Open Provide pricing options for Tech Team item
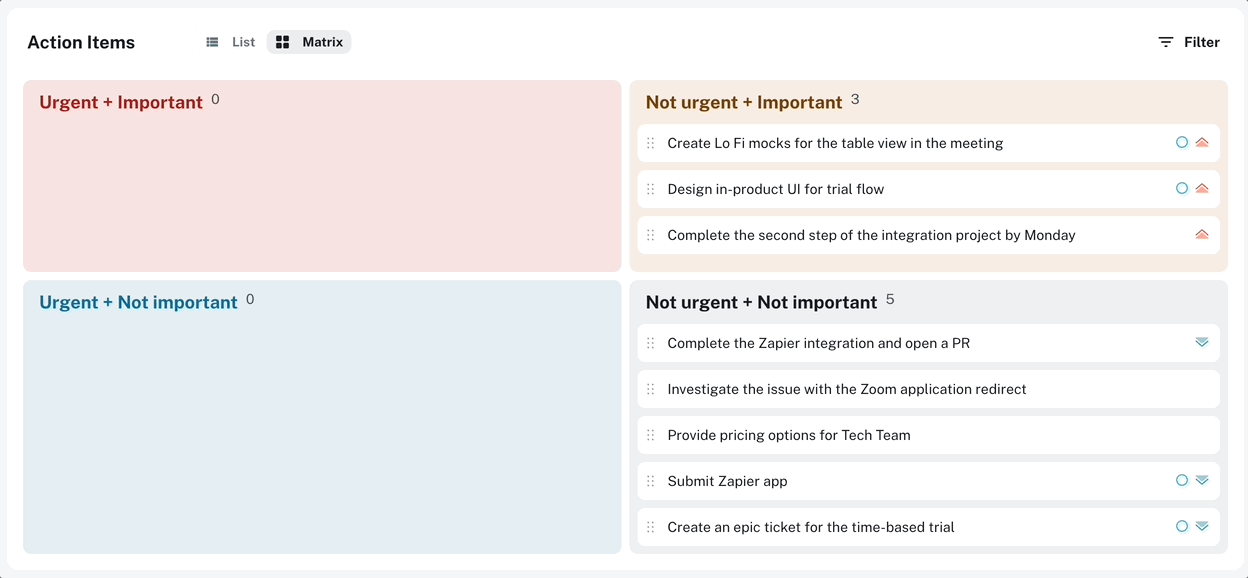Screen dimensions: 1248x578 point(928,435)
